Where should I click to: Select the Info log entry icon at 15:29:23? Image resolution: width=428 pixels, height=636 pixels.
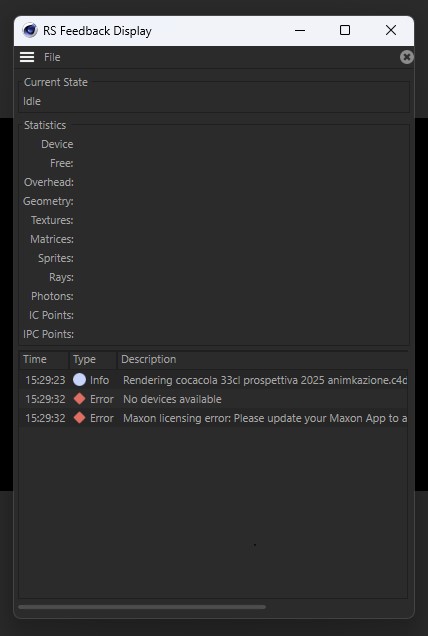pos(79,380)
